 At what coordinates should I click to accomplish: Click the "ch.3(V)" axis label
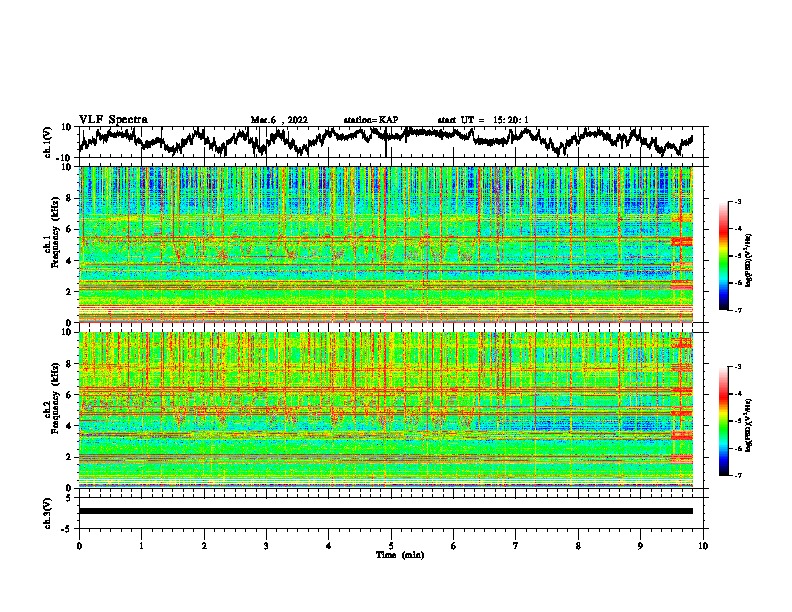[x=48, y=513]
